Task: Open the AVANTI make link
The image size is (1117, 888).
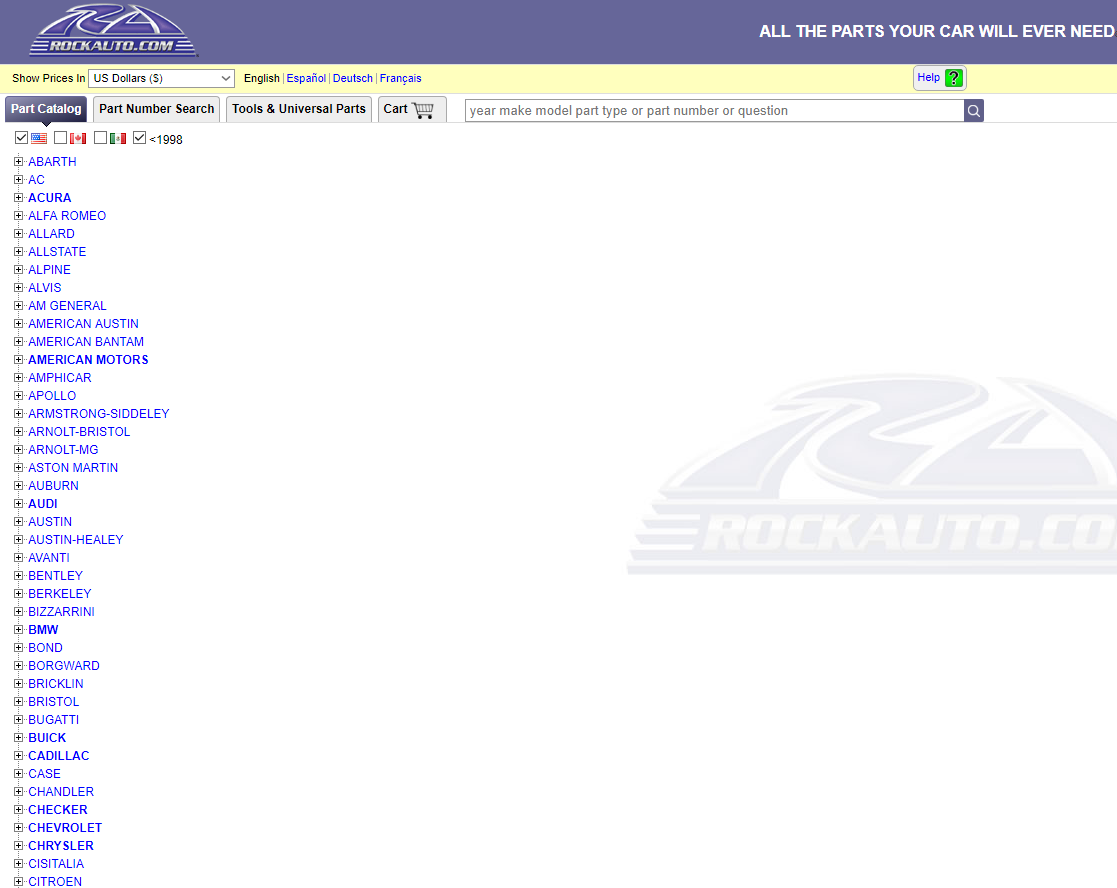Action: coord(48,558)
